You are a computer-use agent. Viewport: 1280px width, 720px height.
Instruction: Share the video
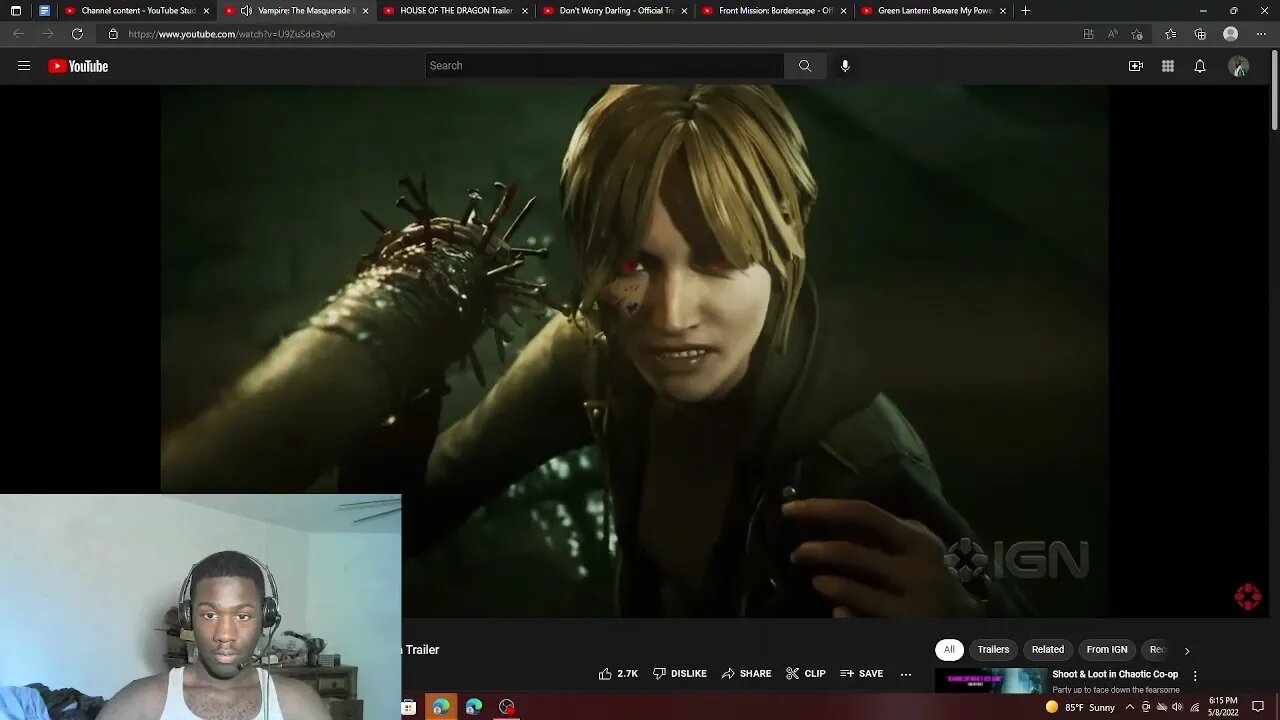[746, 674]
